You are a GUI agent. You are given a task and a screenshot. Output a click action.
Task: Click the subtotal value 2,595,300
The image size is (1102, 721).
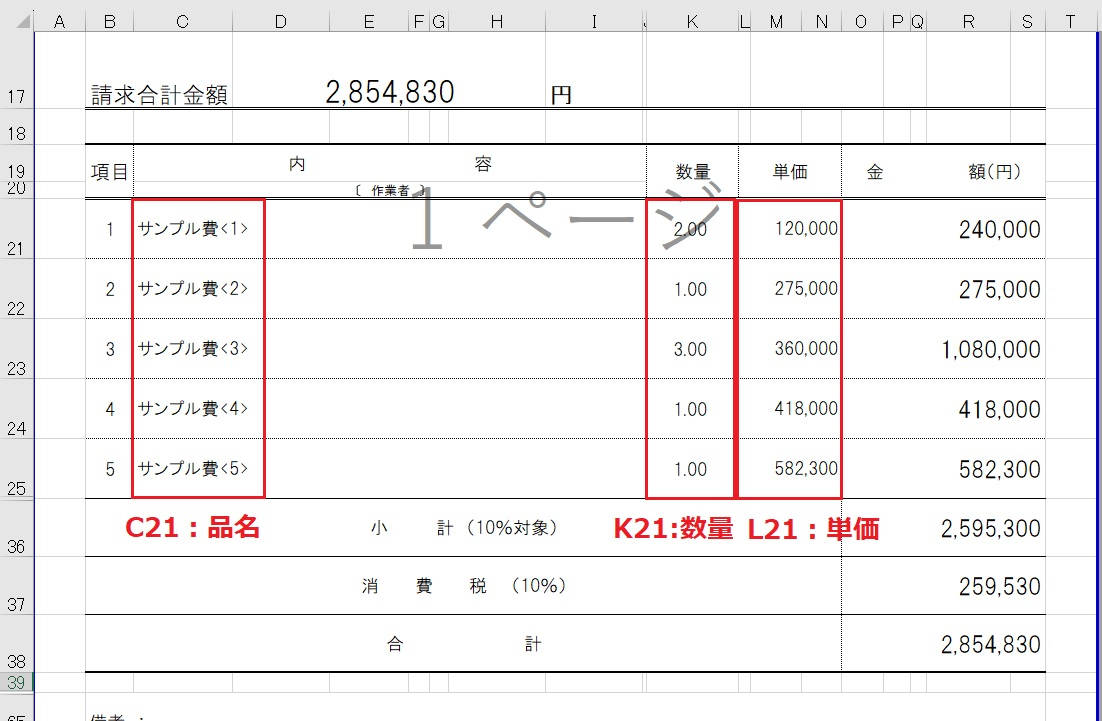(x=990, y=529)
